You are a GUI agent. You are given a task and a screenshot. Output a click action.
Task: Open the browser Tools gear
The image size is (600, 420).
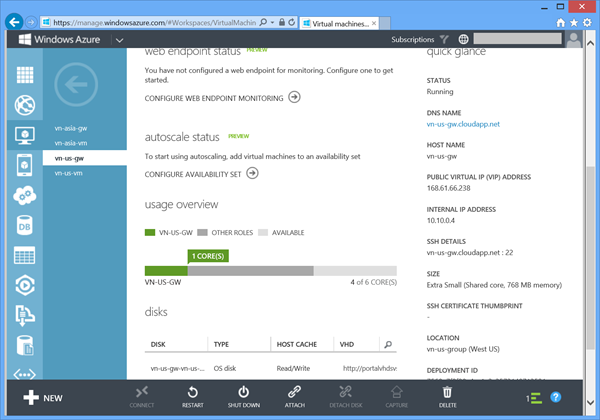(587, 23)
